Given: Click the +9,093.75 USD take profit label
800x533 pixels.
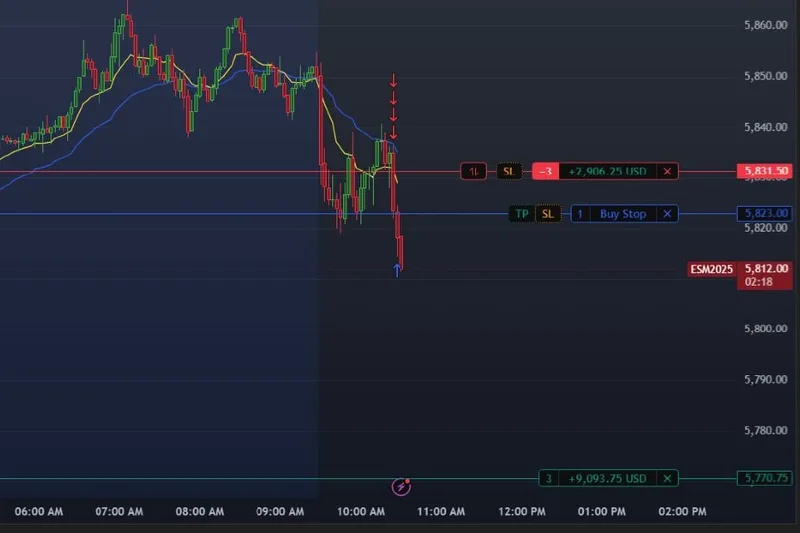Looking at the screenshot, I should [607, 478].
